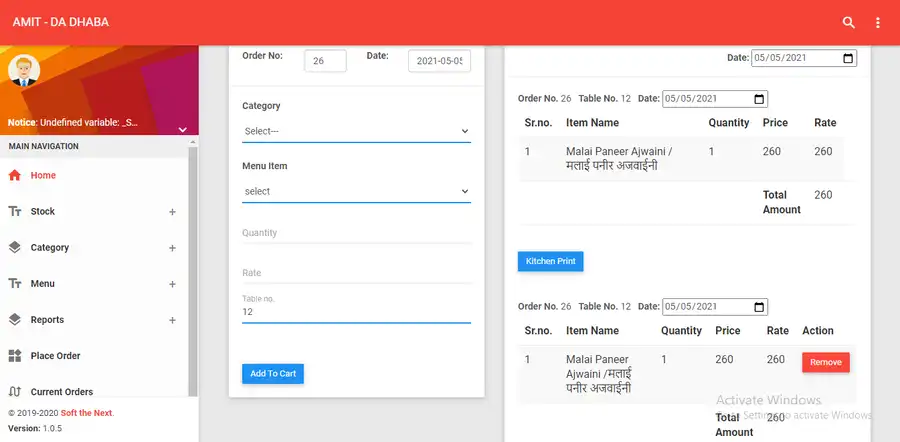Click the Place Order grid icon
Screen dimensions: 900x442
tap(14, 356)
